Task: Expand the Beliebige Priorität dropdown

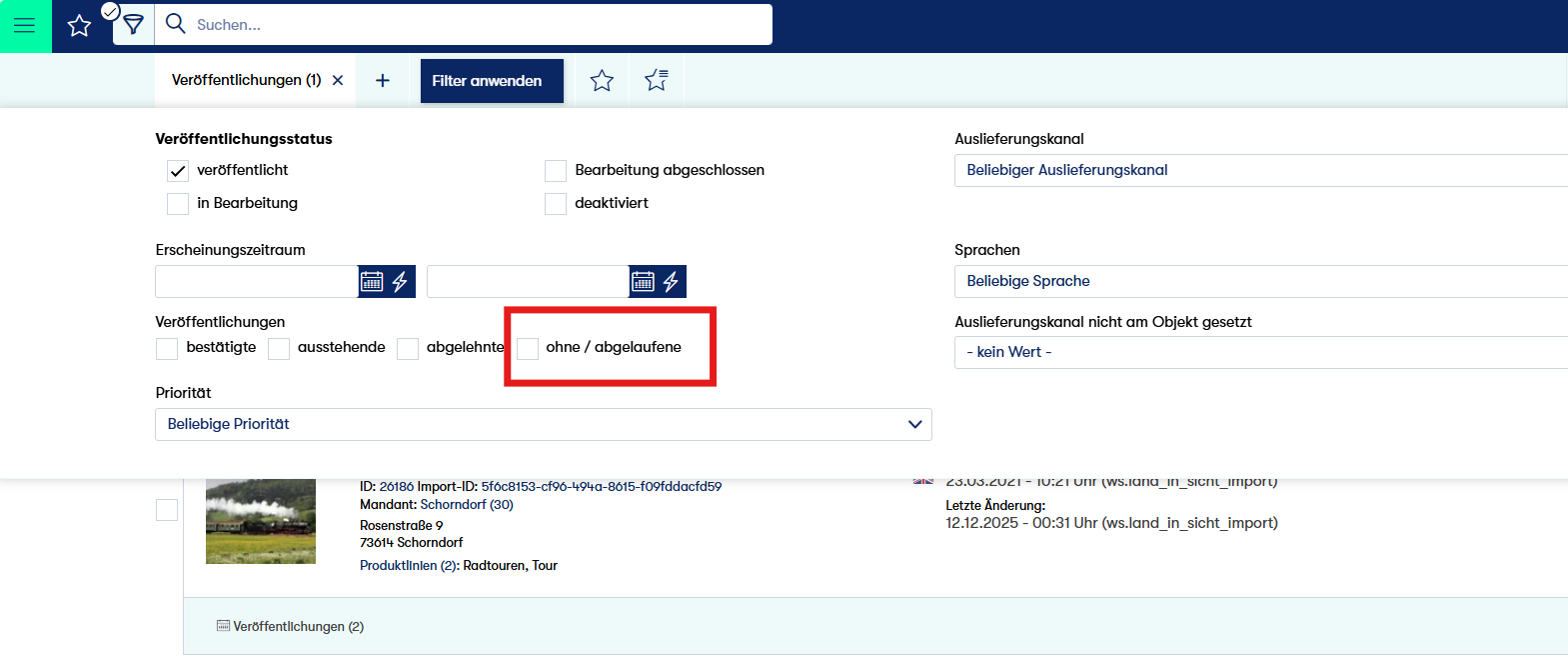Action: tap(543, 425)
